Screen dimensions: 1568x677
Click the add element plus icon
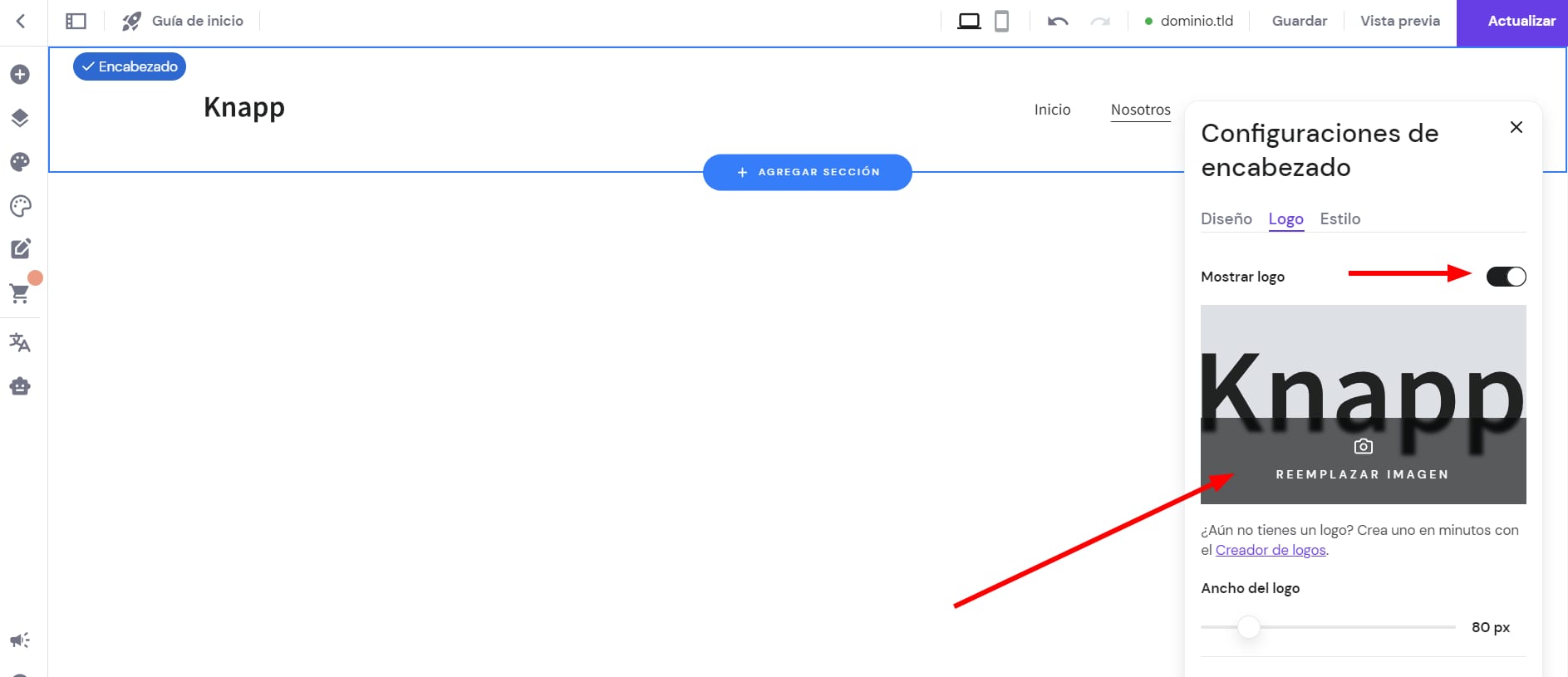click(x=20, y=75)
